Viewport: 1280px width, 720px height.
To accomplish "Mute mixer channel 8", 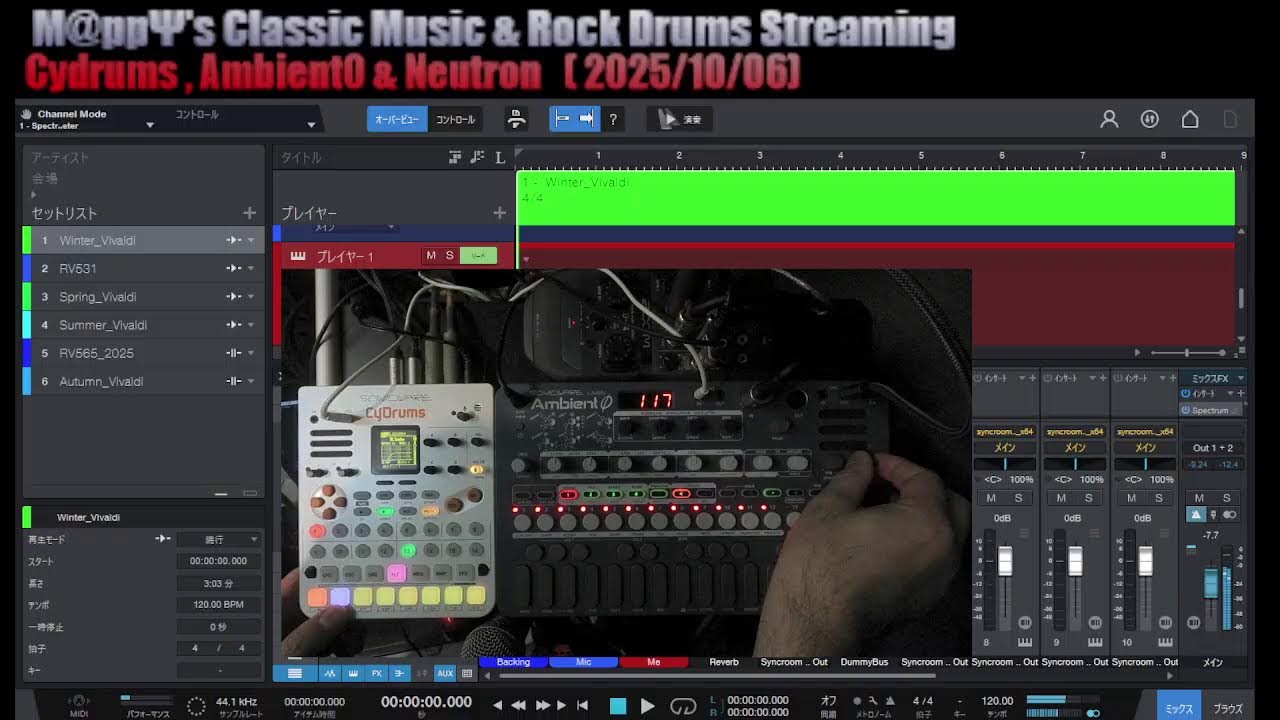I will (x=991, y=498).
